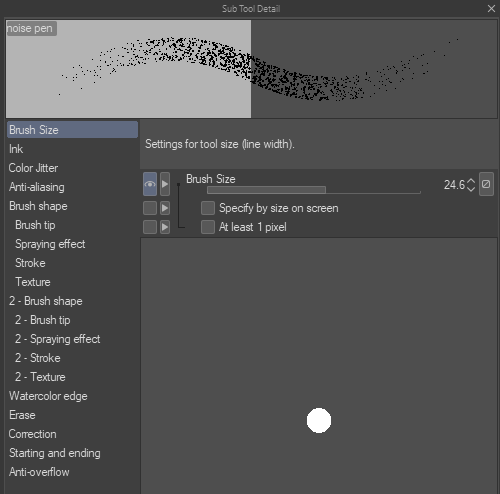Open the Brush tip category
Screen dimensions: 500x494
[72, 225]
